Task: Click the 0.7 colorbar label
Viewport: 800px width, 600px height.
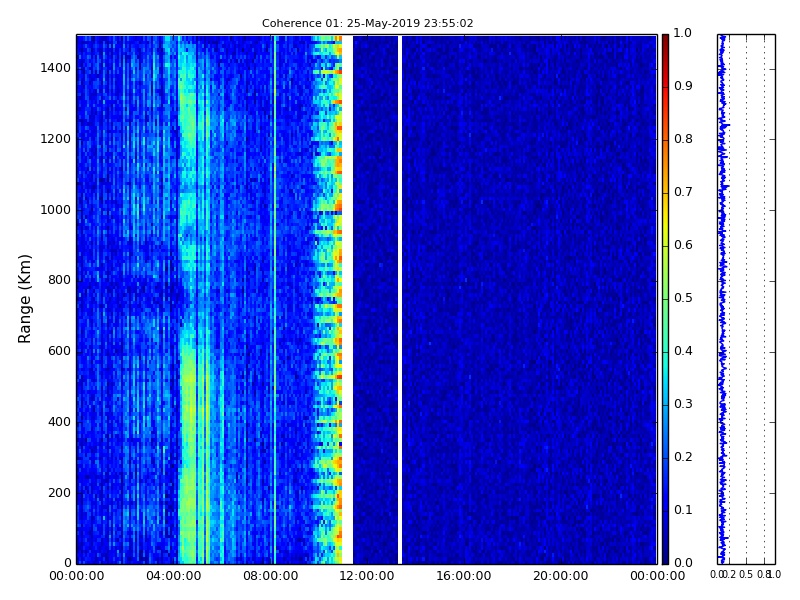Action: [683, 192]
